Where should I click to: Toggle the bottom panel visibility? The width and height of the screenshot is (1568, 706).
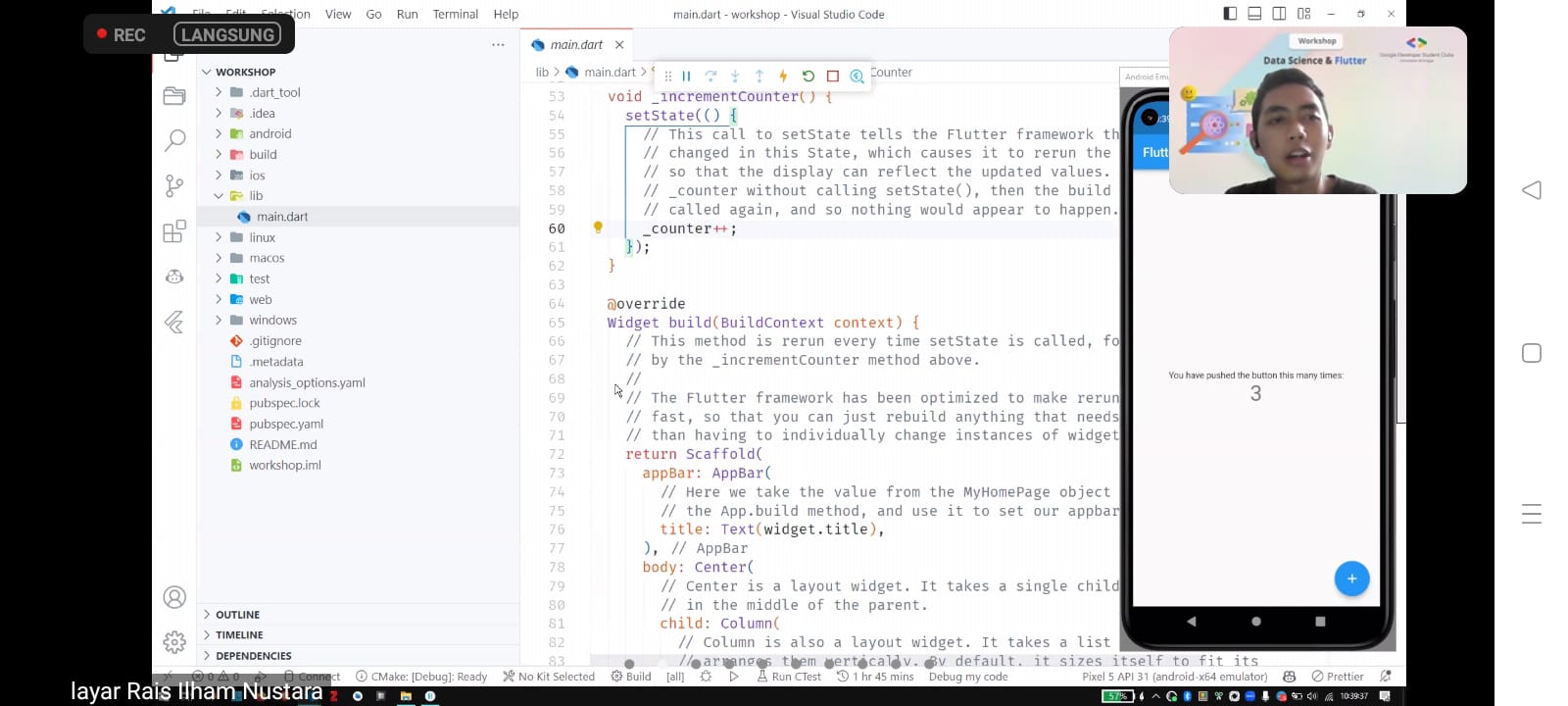(1254, 14)
